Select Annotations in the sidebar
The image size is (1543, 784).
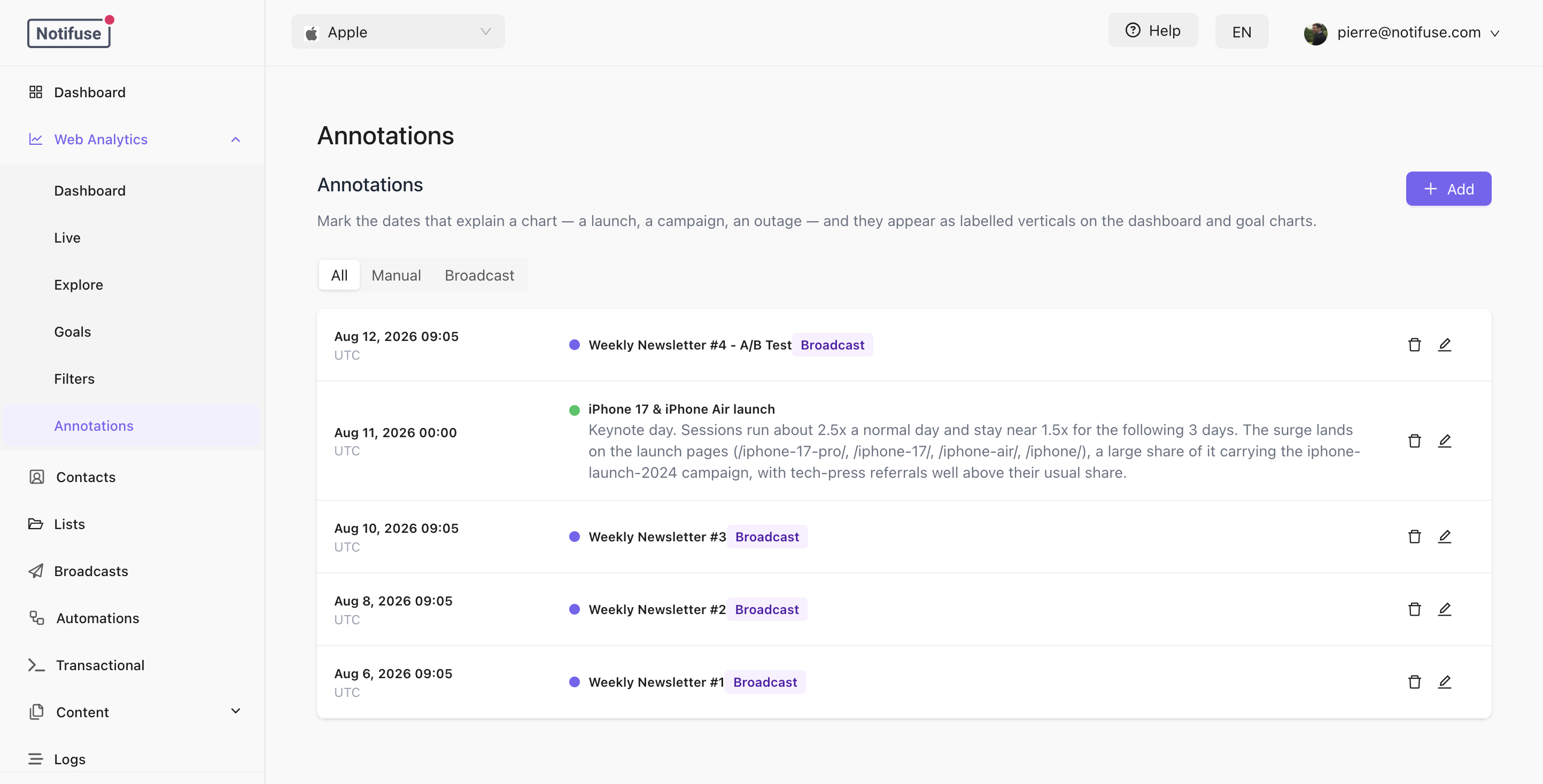132,426
